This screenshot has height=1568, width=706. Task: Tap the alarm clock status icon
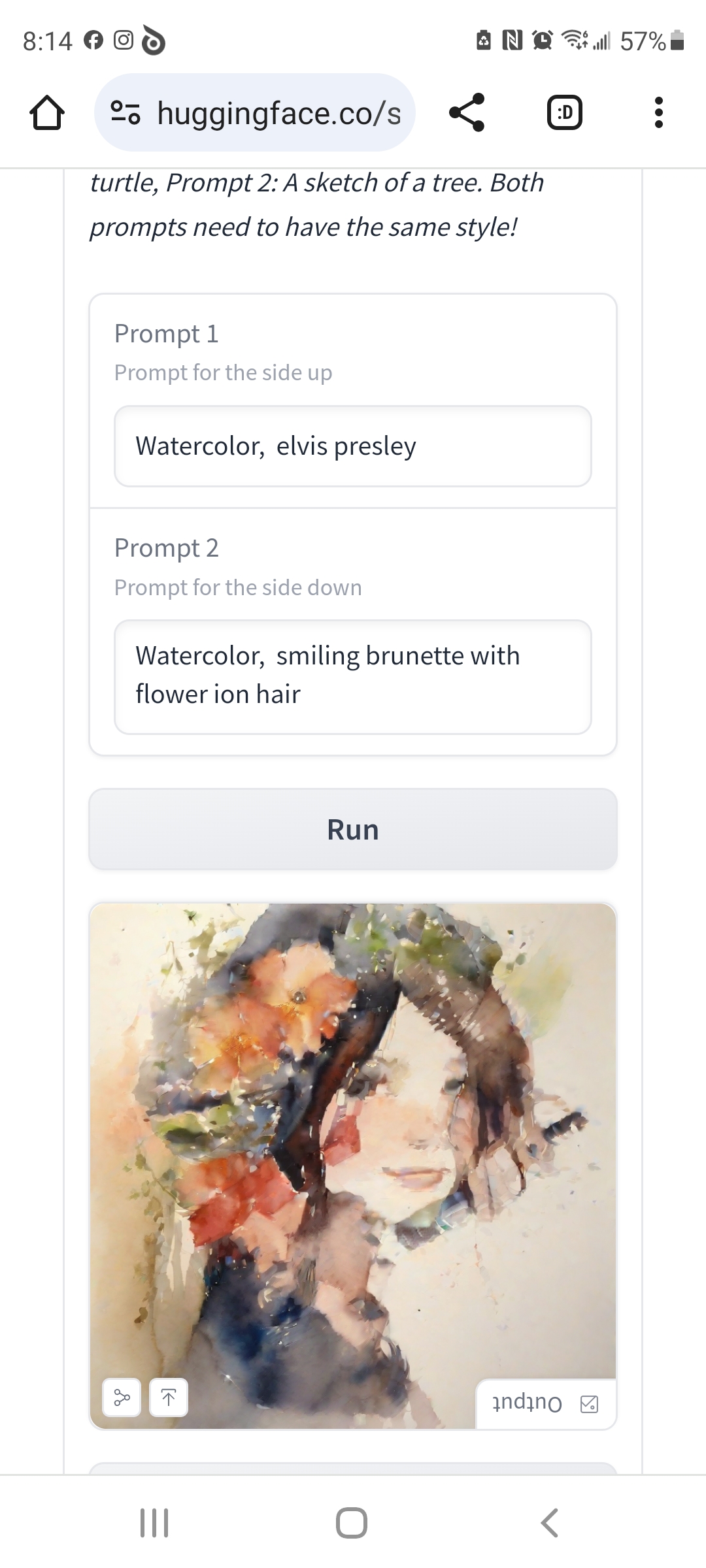tap(542, 41)
